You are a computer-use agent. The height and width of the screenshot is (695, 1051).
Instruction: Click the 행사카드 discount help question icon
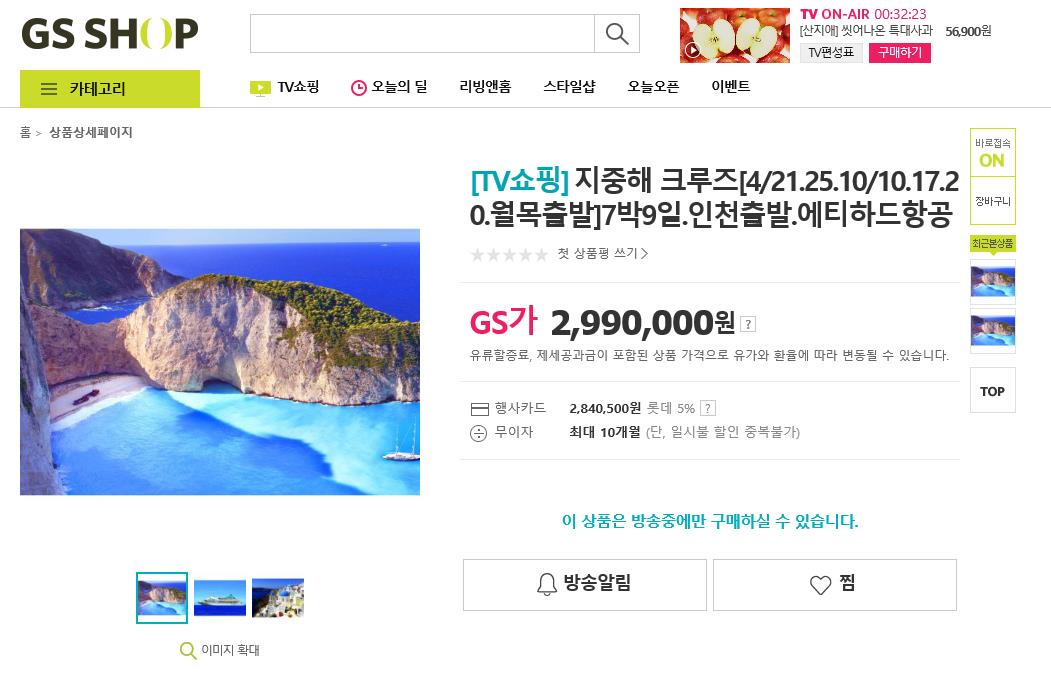coord(708,408)
